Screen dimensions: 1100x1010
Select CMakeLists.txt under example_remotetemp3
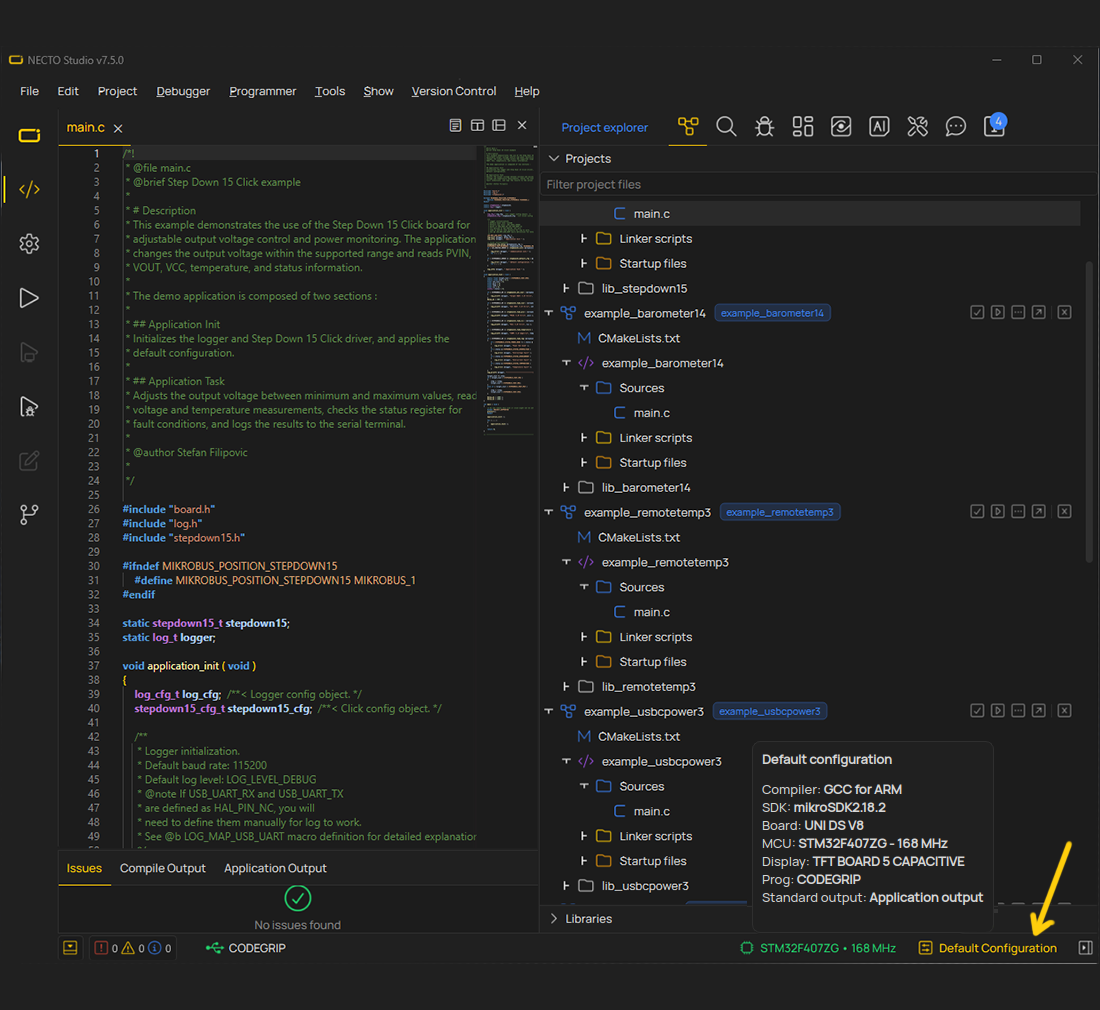click(x=638, y=537)
